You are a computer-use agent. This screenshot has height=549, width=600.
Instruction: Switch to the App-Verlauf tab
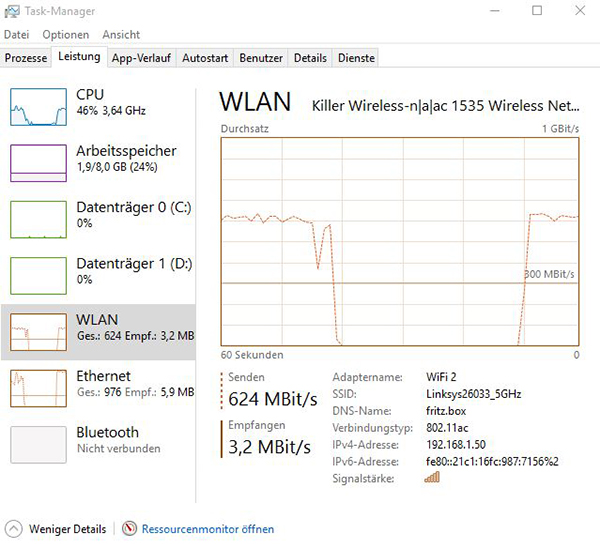pos(141,58)
